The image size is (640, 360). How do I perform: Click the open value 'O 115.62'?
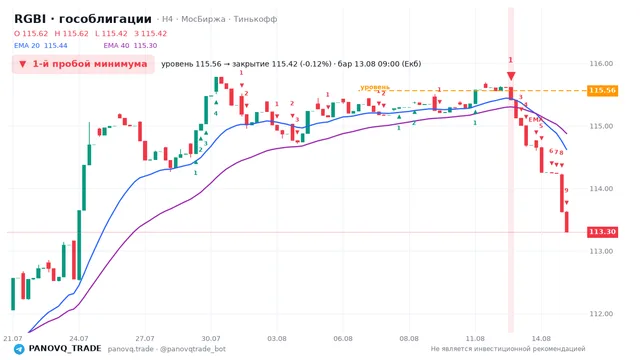pyautogui.click(x=31, y=33)
